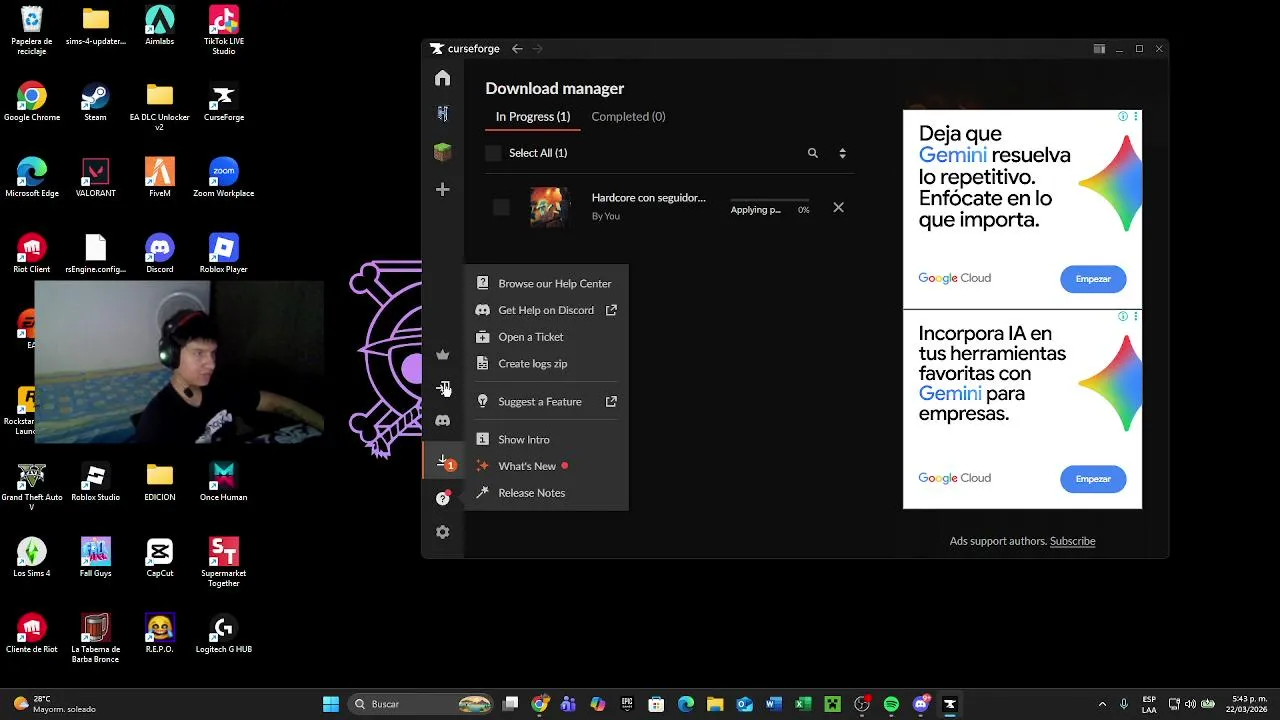
Task: Select CurseForge desktop shortcut
Action: [x=223, y=103]
